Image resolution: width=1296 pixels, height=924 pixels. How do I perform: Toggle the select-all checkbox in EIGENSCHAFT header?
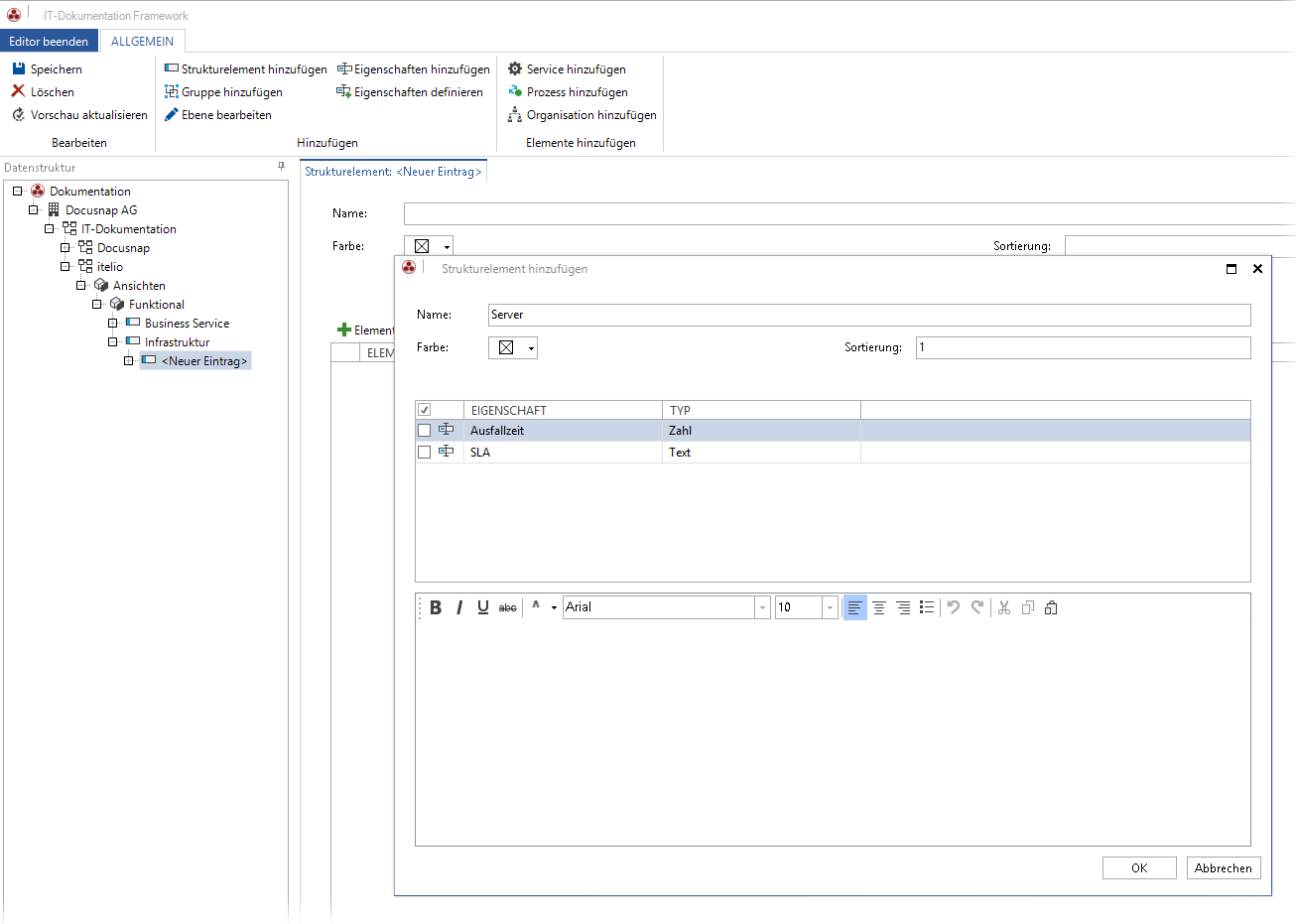(x=425, y=410)
